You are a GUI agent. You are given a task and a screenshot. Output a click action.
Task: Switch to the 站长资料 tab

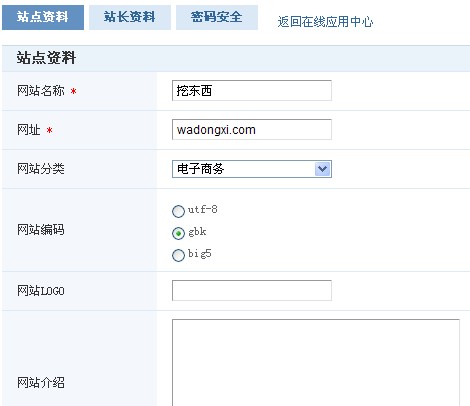[x=130, y=17]
